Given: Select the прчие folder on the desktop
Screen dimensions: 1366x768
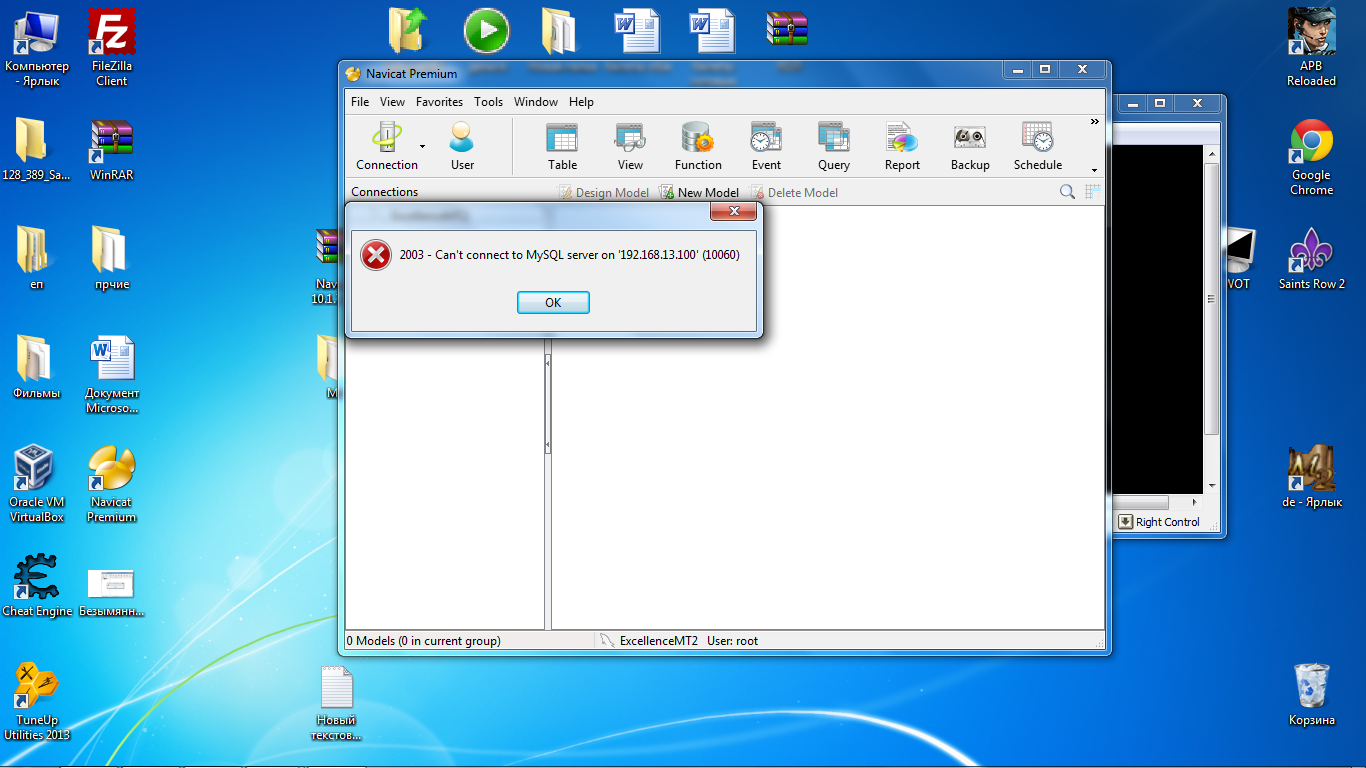Looking at the screenshot, I should click(x=112, y=258).
